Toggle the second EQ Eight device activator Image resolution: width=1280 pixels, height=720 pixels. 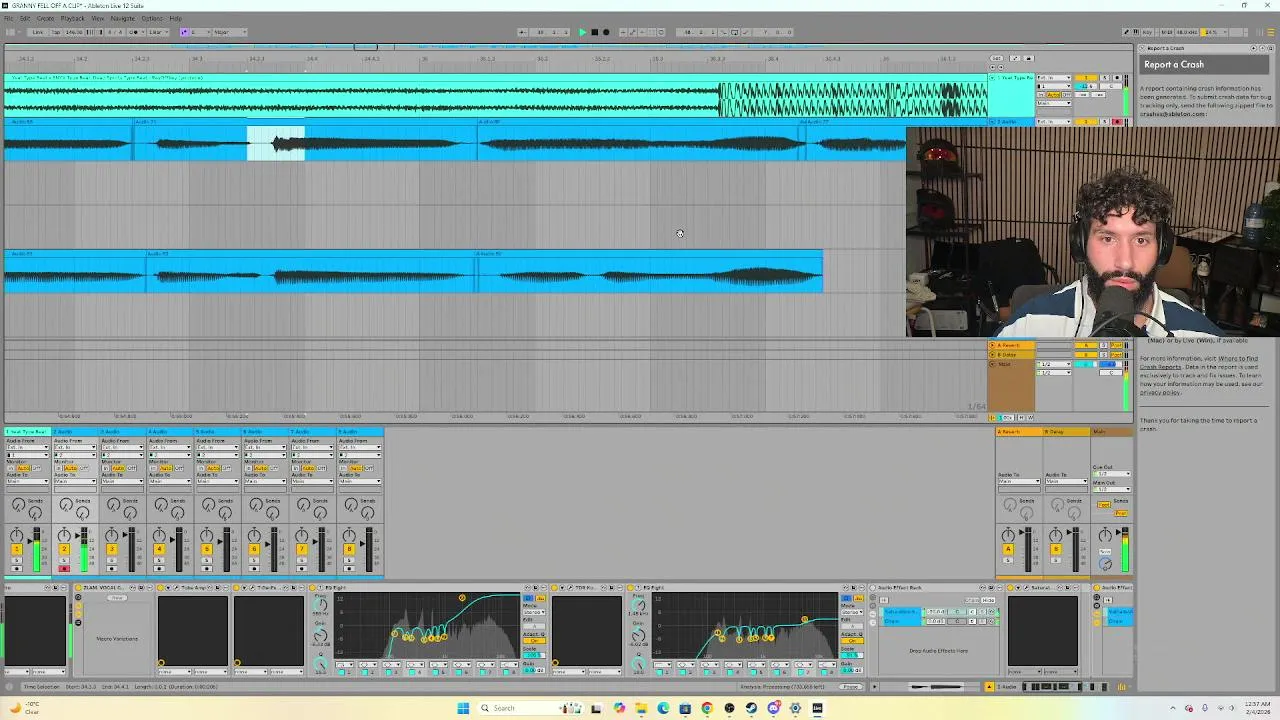pyautogui.click(x=630, y=587)
